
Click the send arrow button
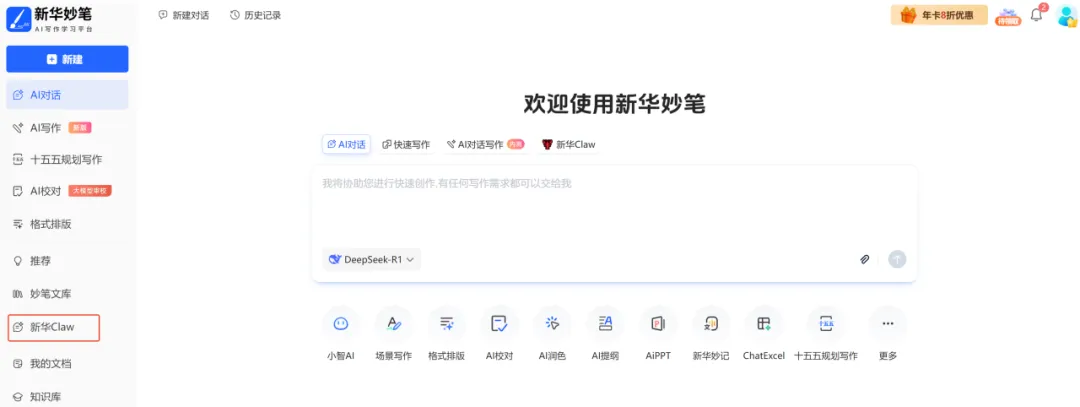(897, 260)
